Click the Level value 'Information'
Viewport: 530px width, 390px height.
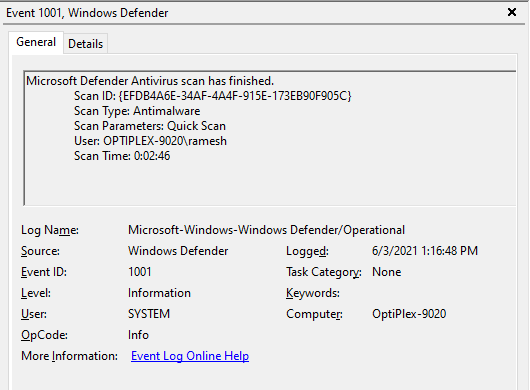pyautogui.click(x=159, y=293)
